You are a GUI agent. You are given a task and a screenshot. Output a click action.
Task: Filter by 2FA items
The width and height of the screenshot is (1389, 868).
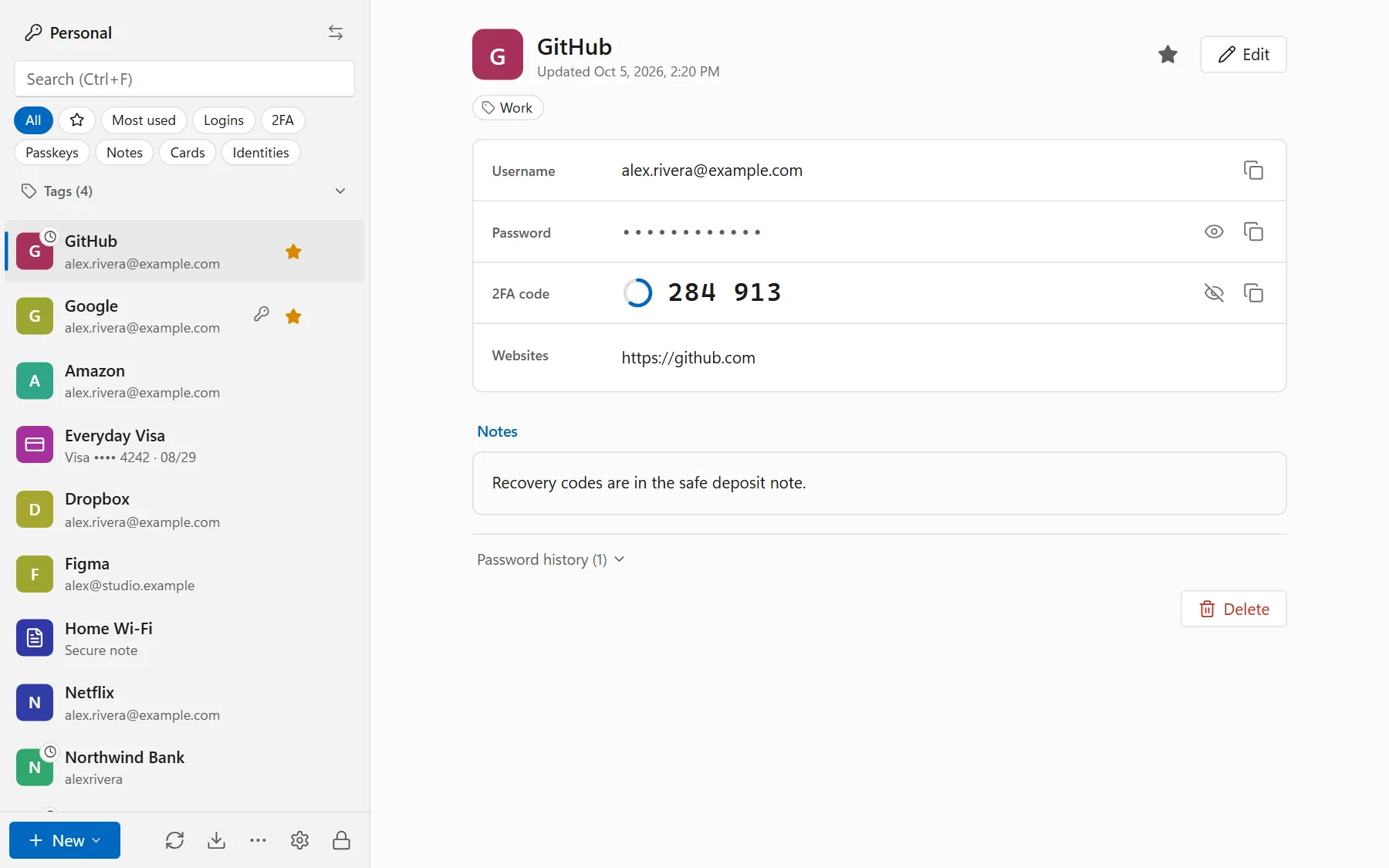pos(282,120)
